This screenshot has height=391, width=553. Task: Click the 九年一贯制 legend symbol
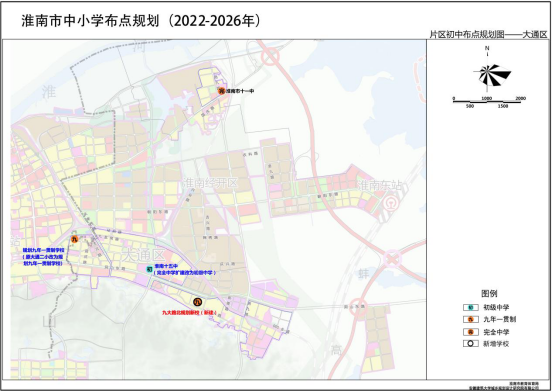[471, 319]
